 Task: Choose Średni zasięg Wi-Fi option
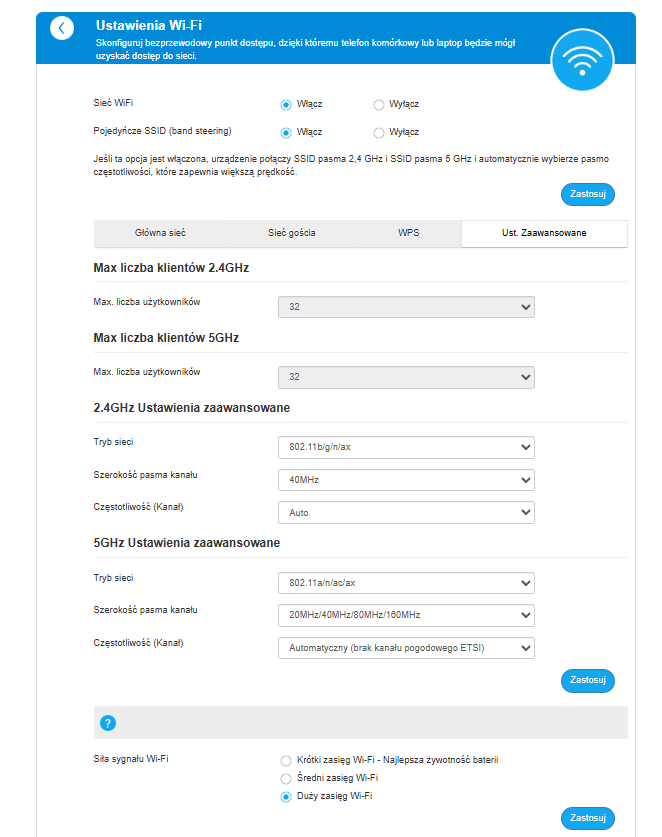click(x=286, y=778)
